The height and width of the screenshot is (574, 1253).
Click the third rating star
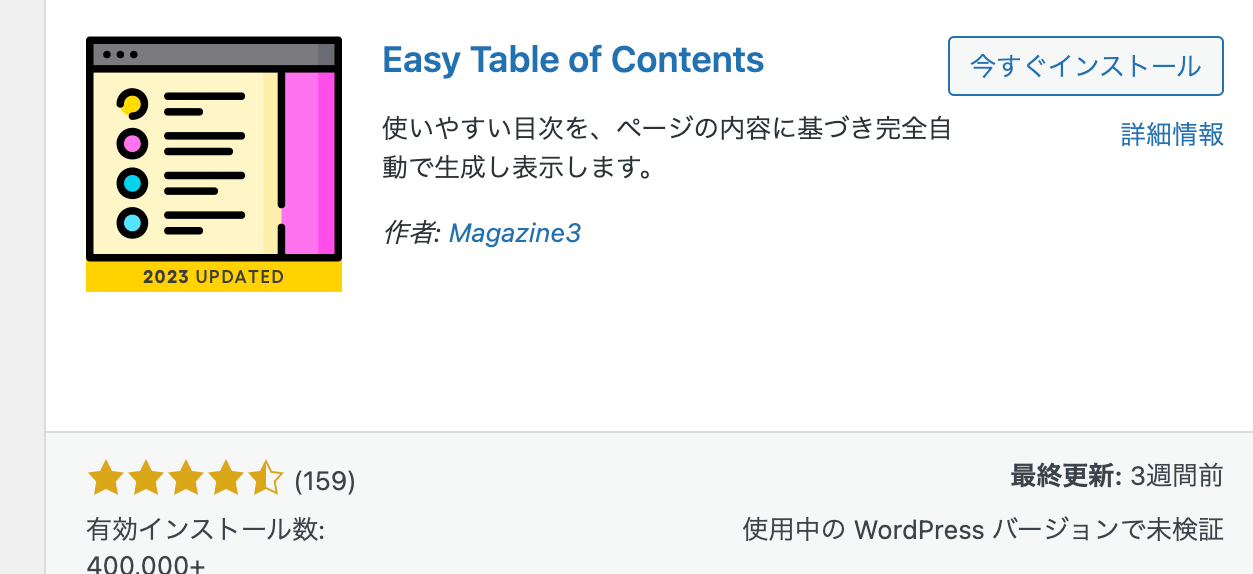coord(185,479)
